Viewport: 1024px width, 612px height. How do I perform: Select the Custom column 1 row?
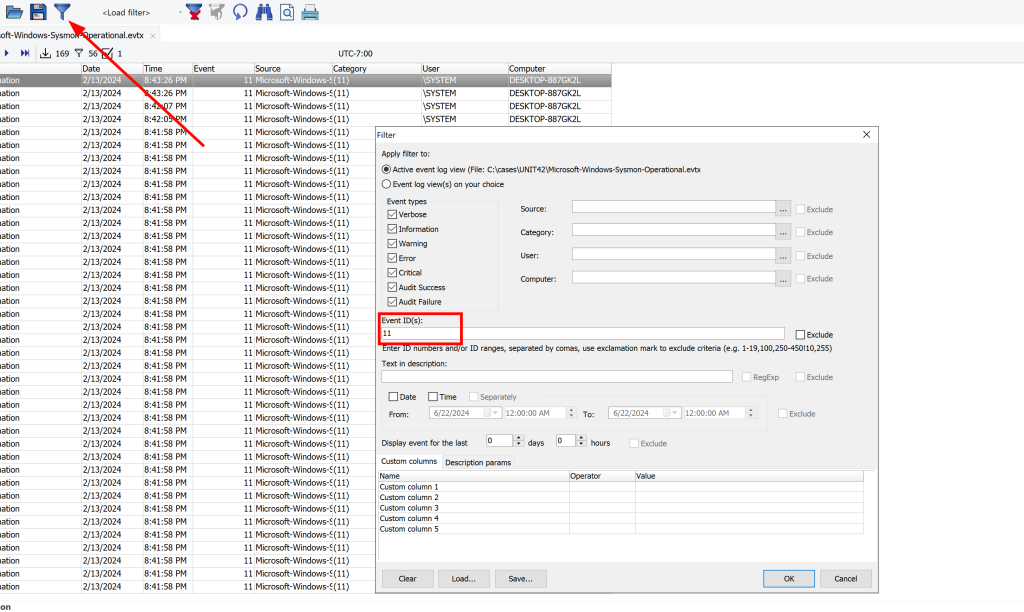[621, 487]
